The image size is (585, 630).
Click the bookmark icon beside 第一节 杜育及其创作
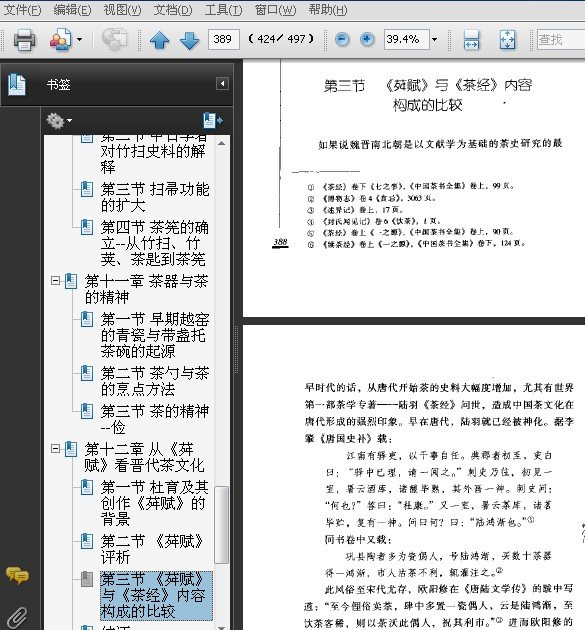(87, 487)
